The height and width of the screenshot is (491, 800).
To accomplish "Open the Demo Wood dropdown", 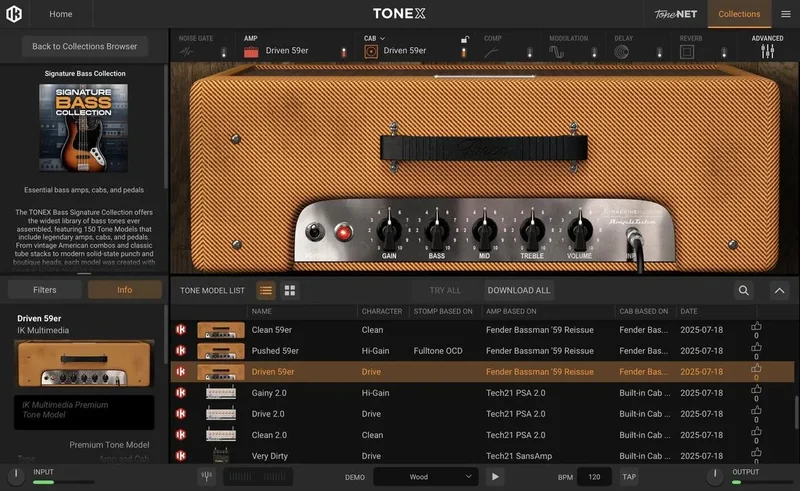I will (x=426, y=477).
